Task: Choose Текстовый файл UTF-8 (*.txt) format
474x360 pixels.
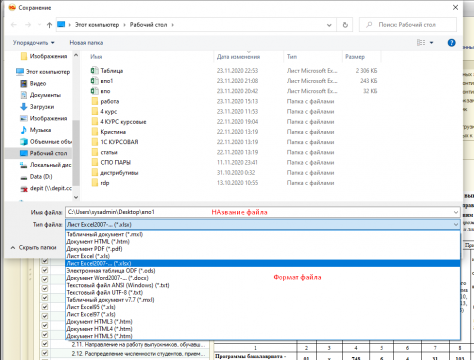Action: [x=263, y=292]
